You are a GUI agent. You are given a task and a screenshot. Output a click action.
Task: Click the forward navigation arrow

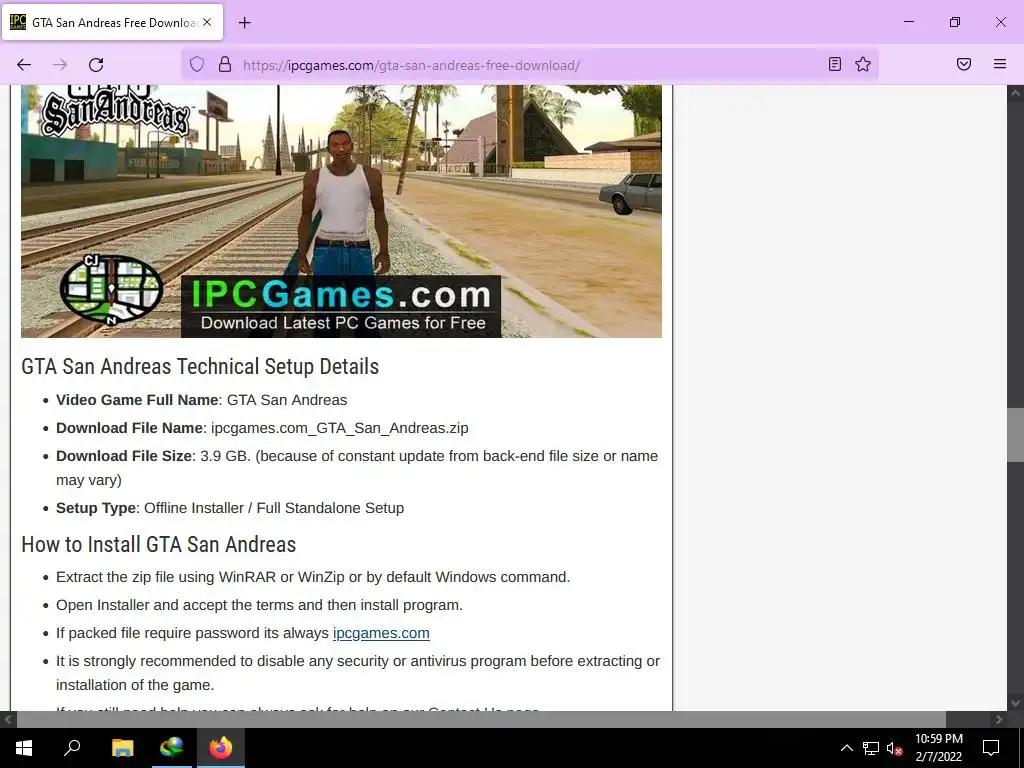coord(60,65)
